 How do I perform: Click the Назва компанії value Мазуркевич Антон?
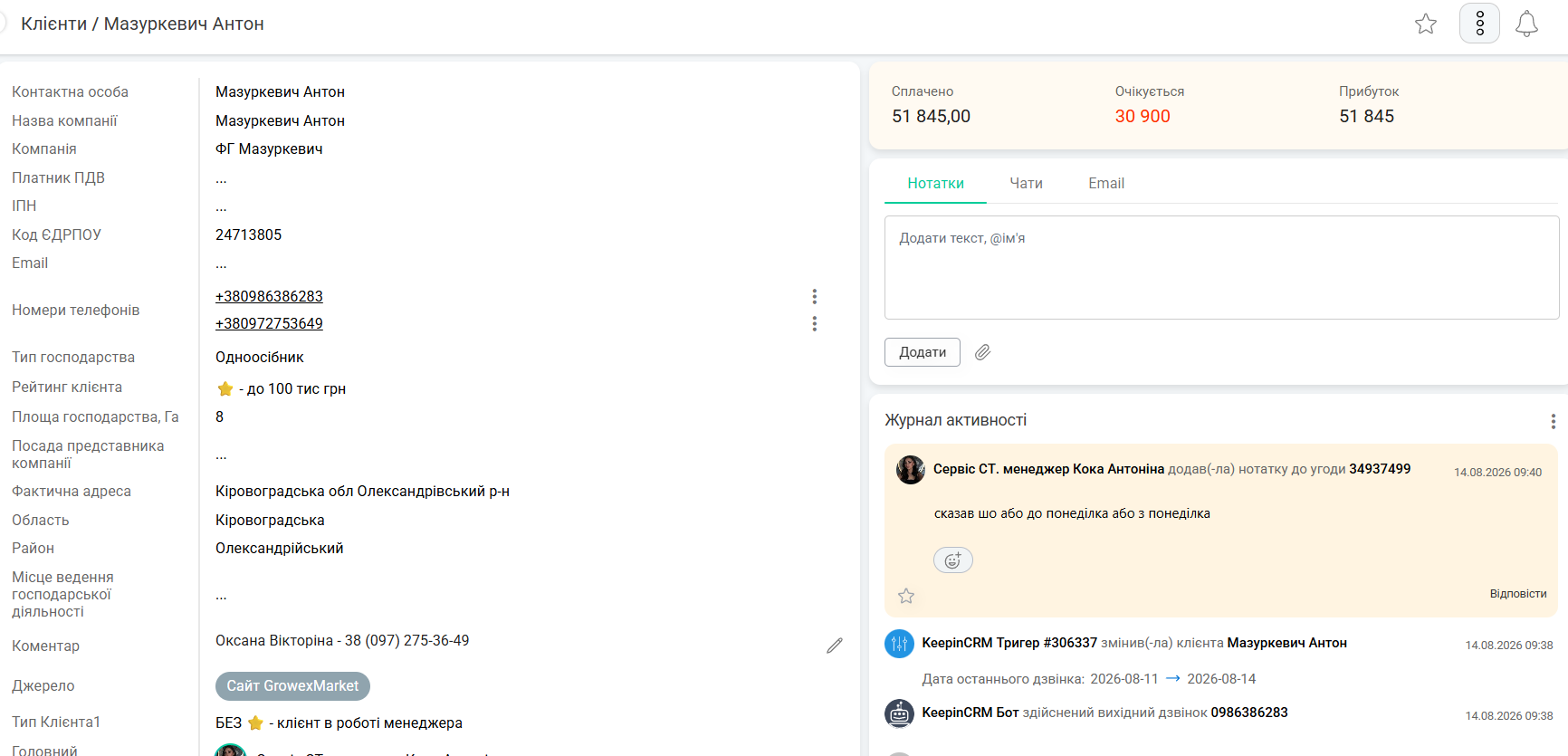pyautogui.click(x=280, y=120)
